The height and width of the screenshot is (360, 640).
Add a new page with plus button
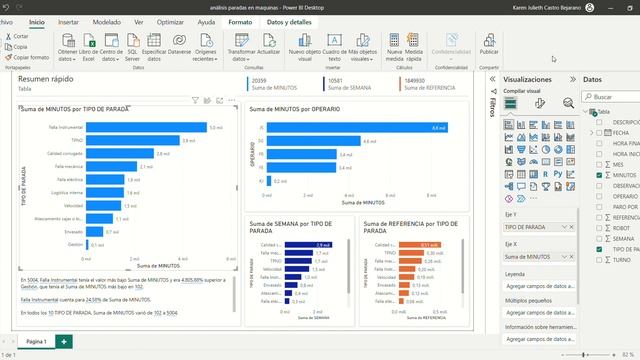click(x=64, y=342)
